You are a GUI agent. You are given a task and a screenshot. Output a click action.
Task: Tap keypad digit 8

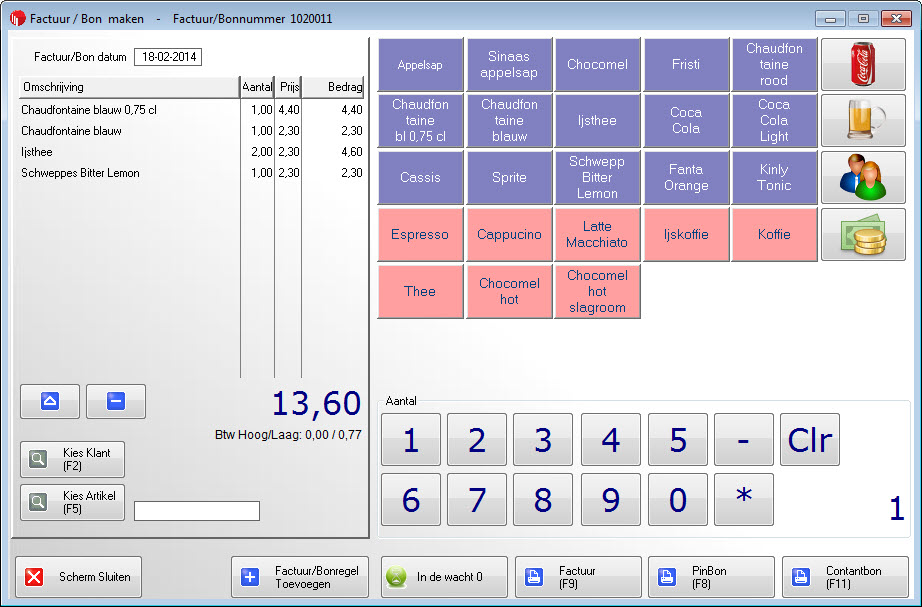pyautogui.click(x=543, y=499)
